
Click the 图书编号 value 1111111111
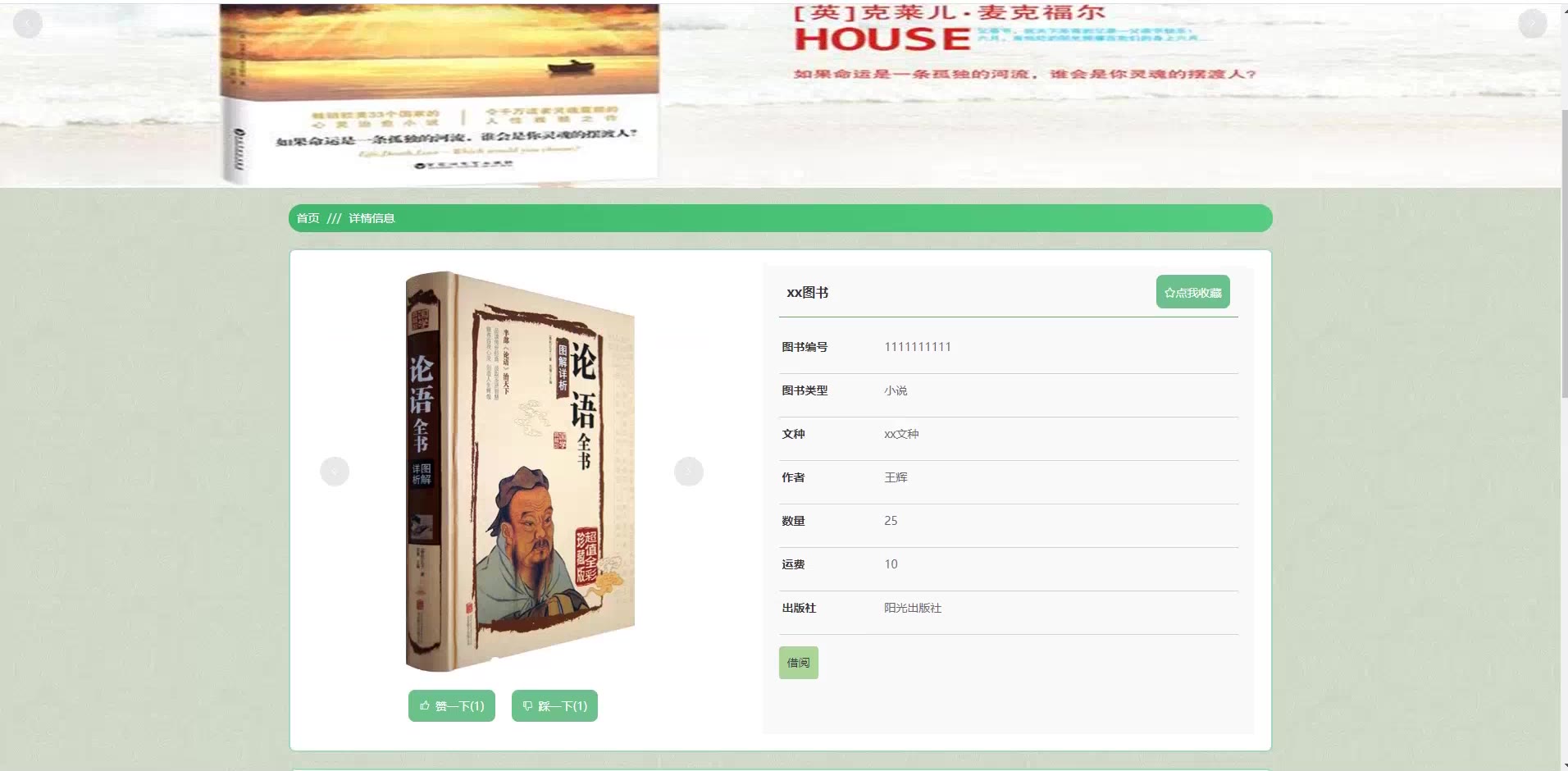tap(918, 347)
